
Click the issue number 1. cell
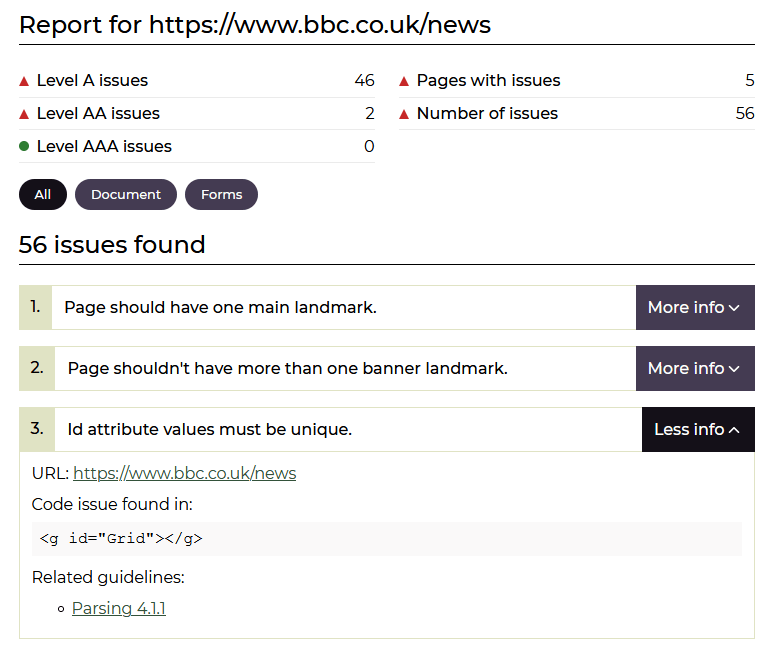tap(35, 307)
